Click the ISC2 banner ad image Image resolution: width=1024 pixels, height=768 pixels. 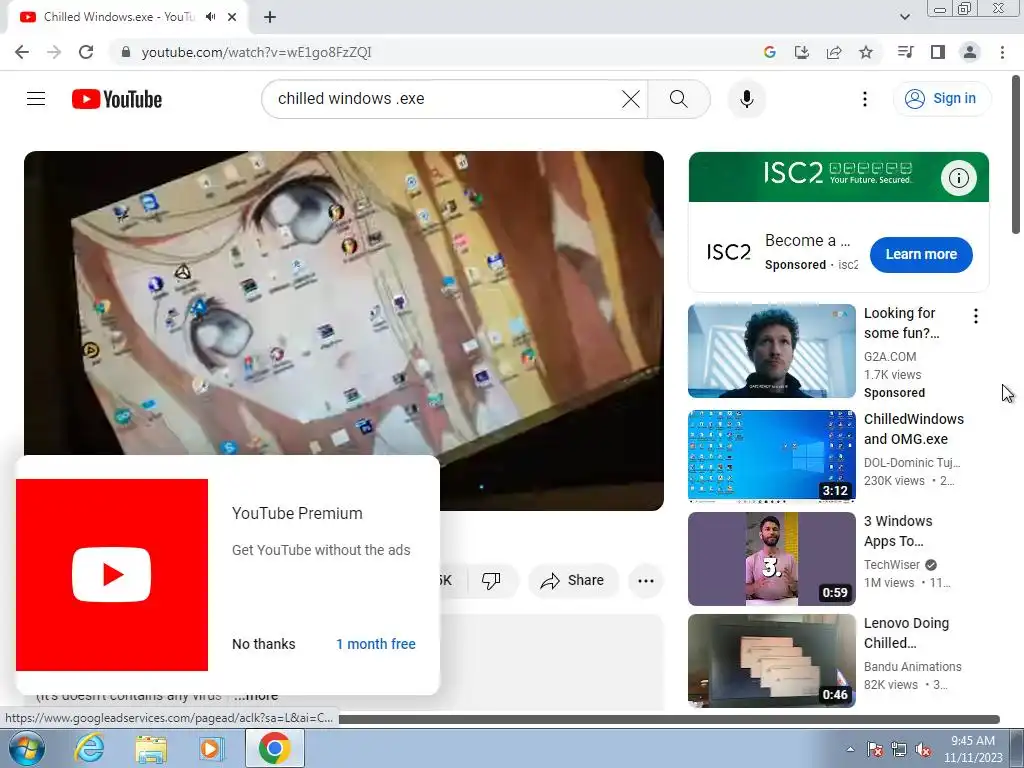(x=839, y=177)
